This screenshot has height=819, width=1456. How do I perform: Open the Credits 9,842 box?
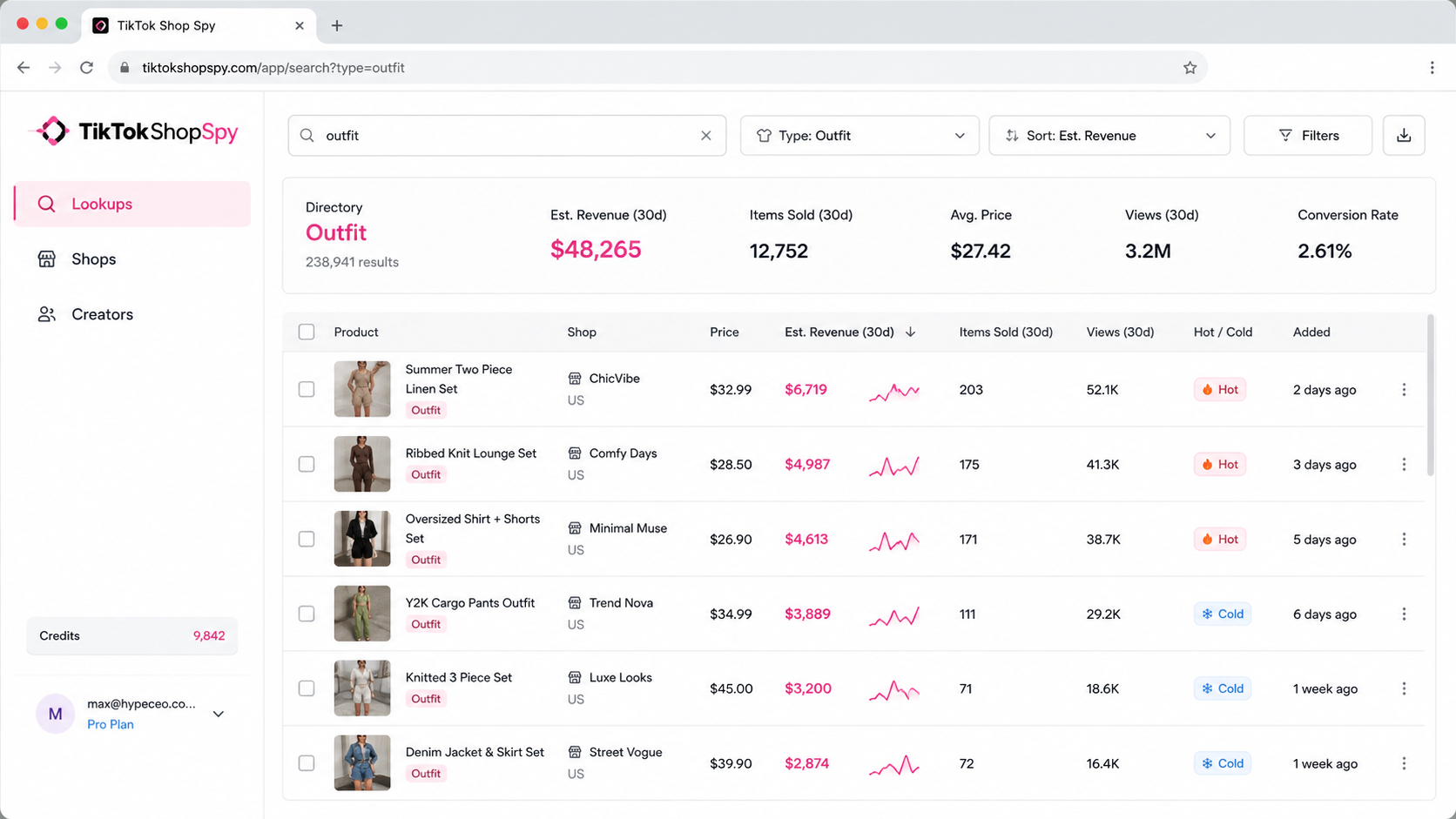pyautogui.click(x=132, y=636)
